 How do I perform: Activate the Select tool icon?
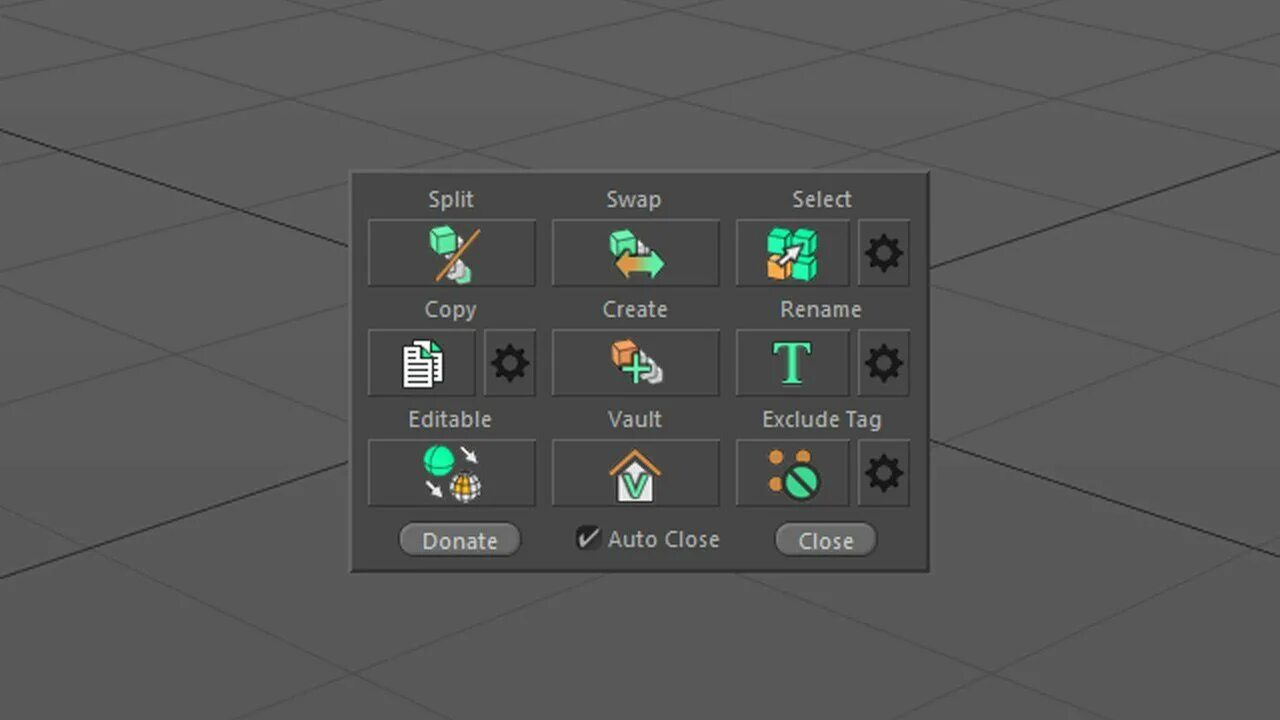[x=793, y=253]
